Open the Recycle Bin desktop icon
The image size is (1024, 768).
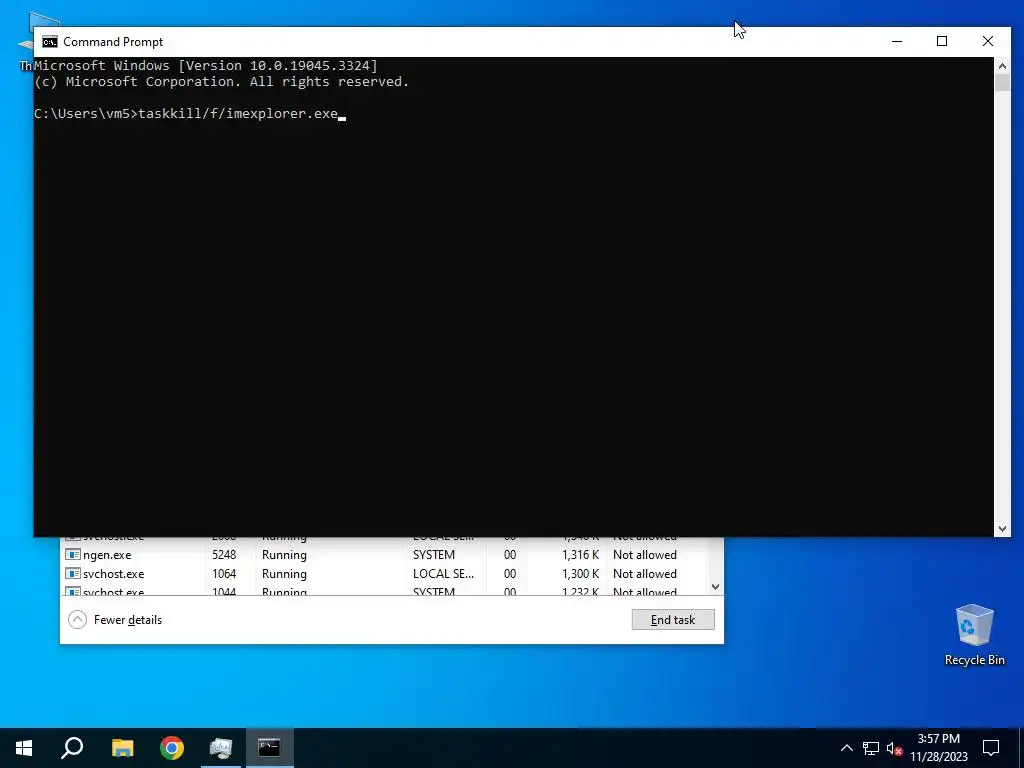coord(974,635)
